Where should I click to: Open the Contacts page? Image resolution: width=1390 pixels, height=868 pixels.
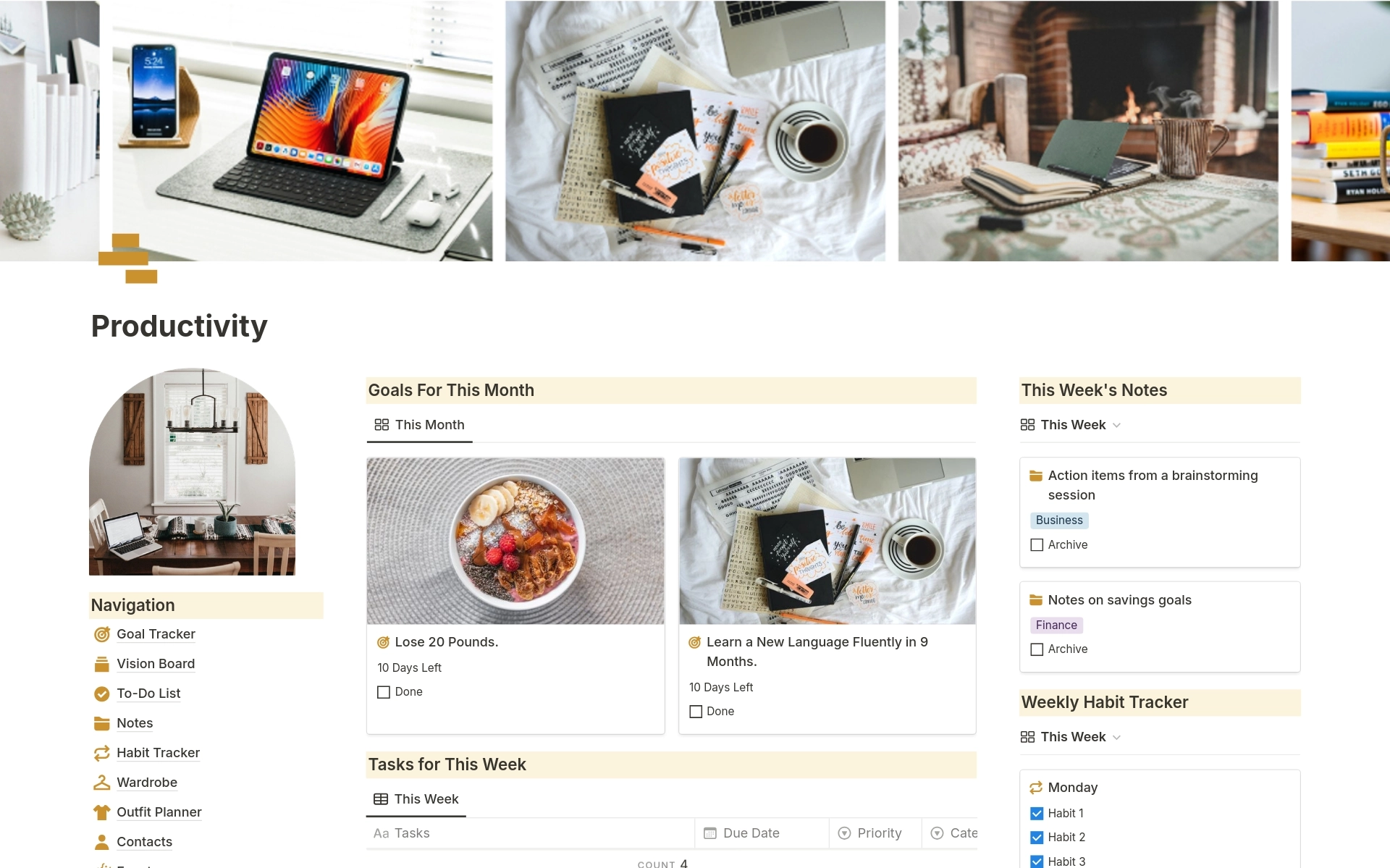pyautogui.click(x=140, y=840)
